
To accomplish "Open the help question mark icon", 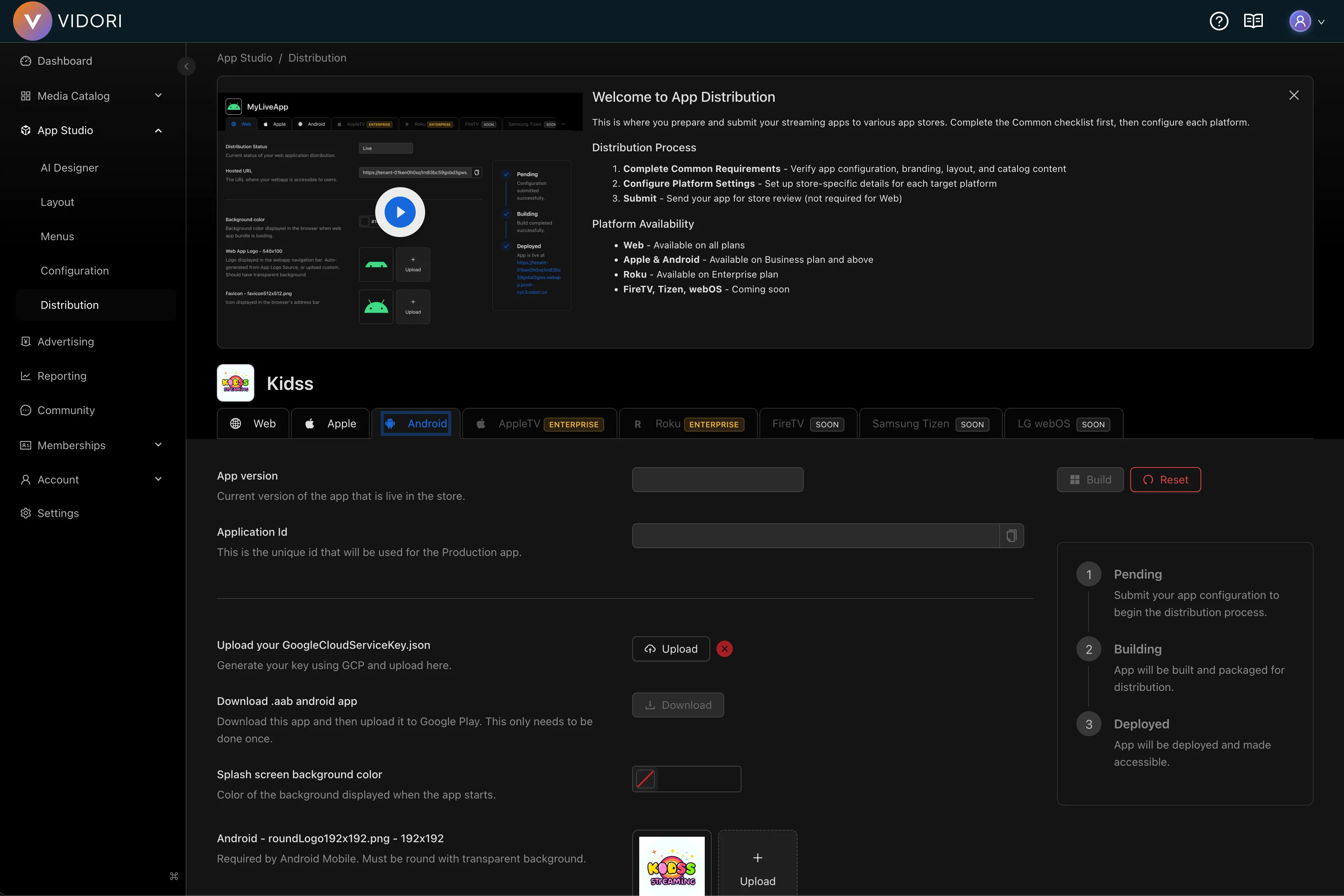I will (x=1220, y=21).
